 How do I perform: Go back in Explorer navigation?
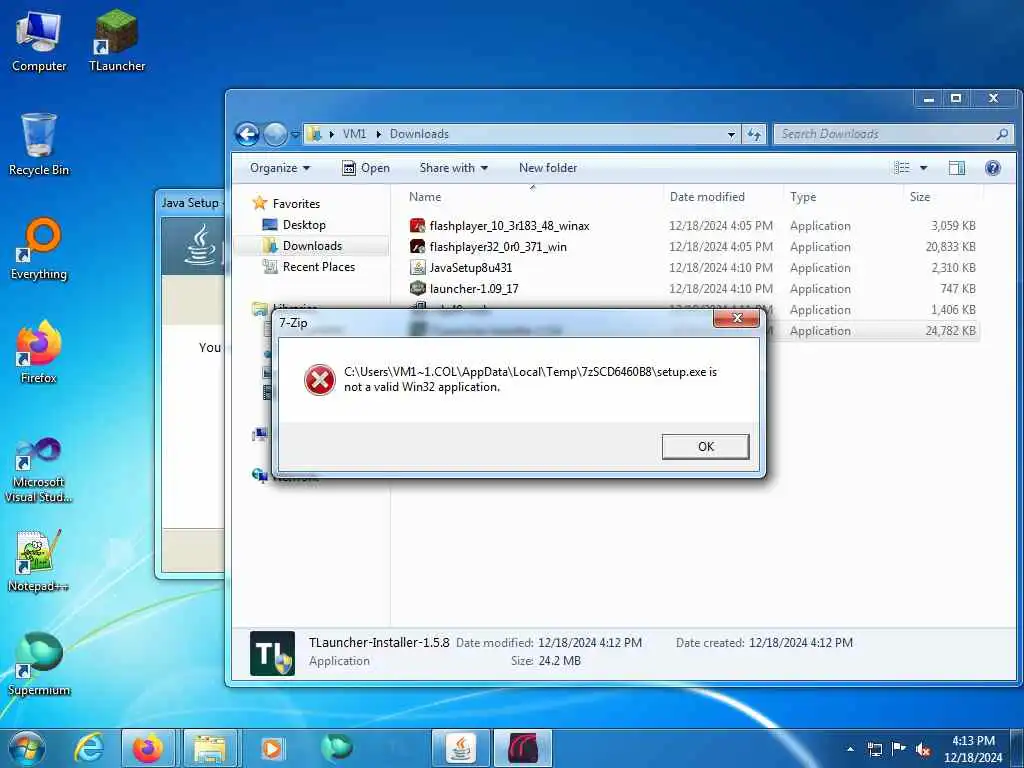tap(248, 135)
